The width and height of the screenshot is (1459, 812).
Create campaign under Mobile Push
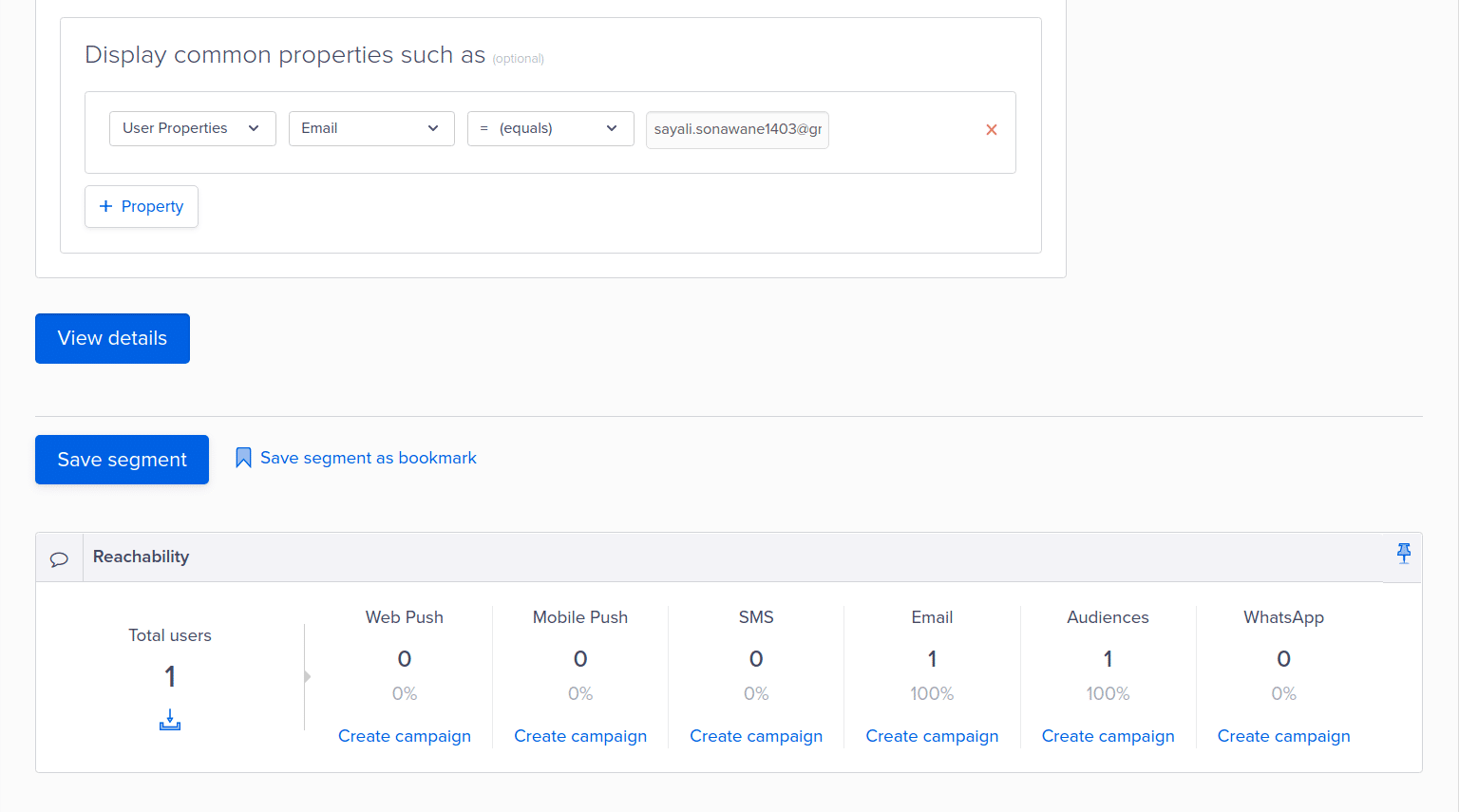pyautogui.click(x=579, y=736)
